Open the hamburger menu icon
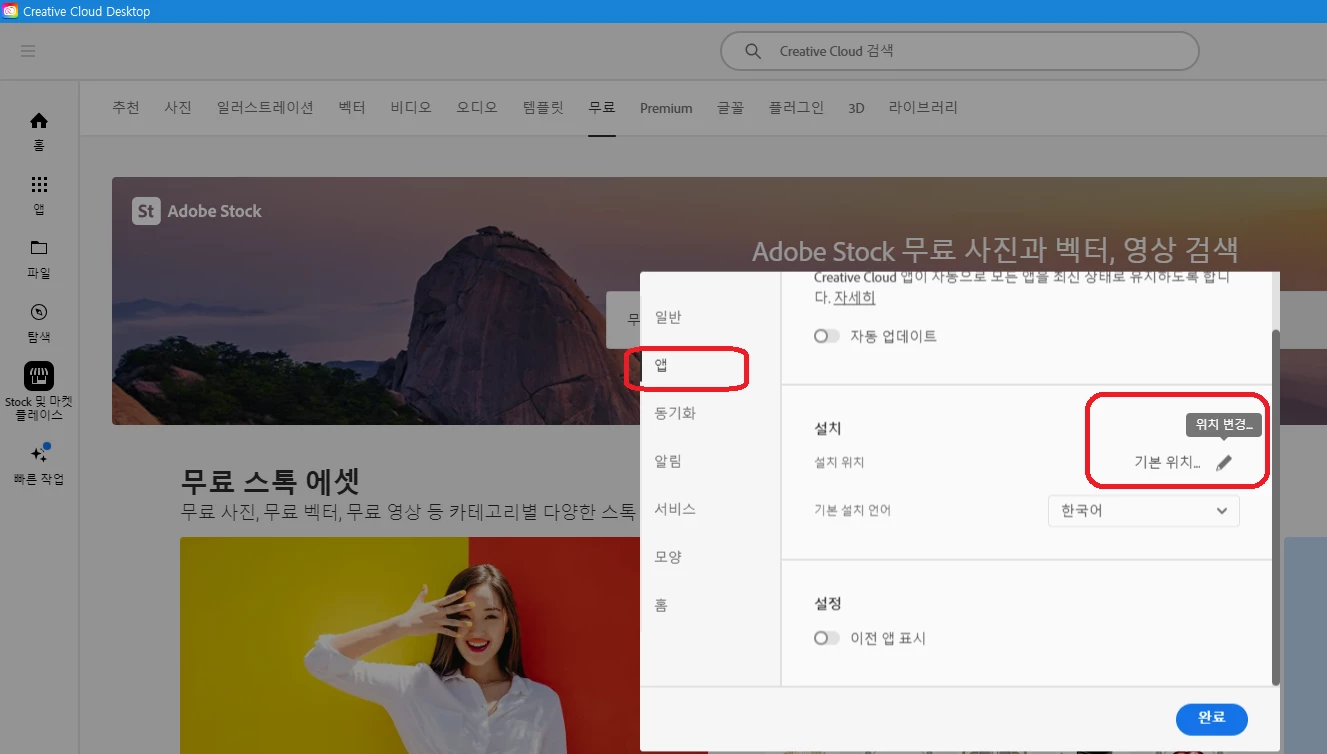The image size is (1327, 754). 28,51
